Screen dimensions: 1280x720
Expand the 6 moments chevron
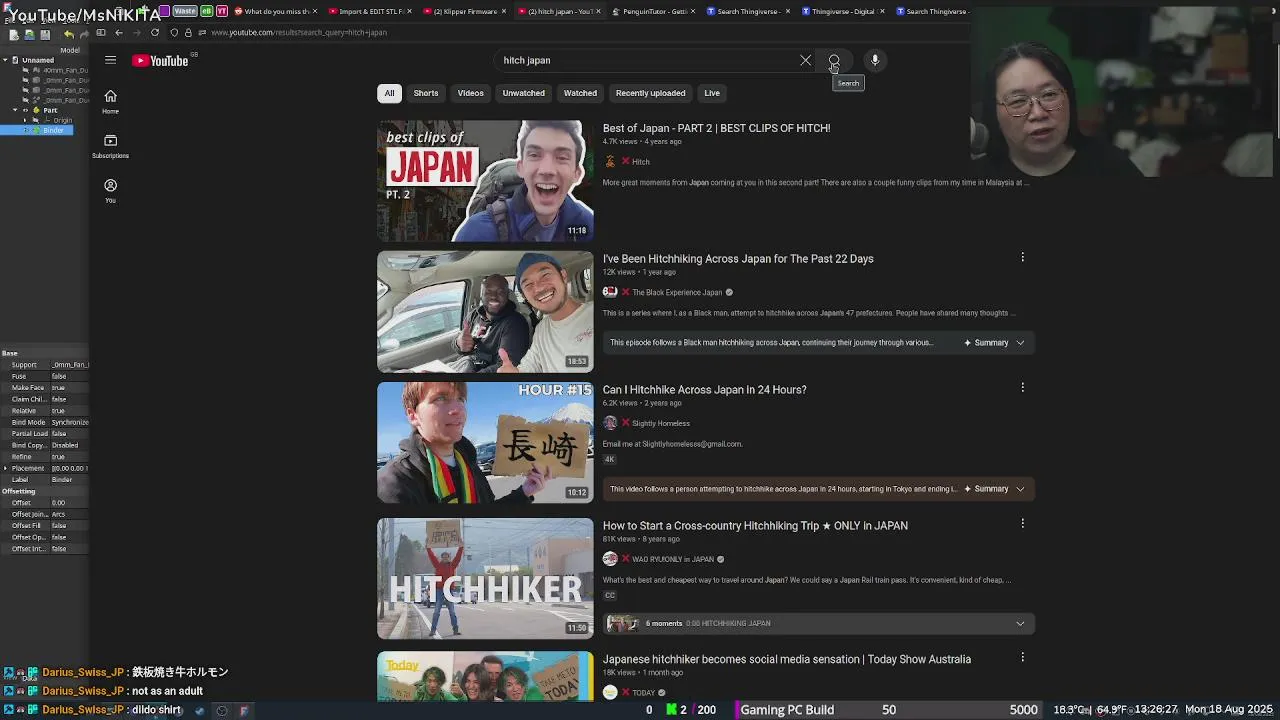click(1020, 624)
